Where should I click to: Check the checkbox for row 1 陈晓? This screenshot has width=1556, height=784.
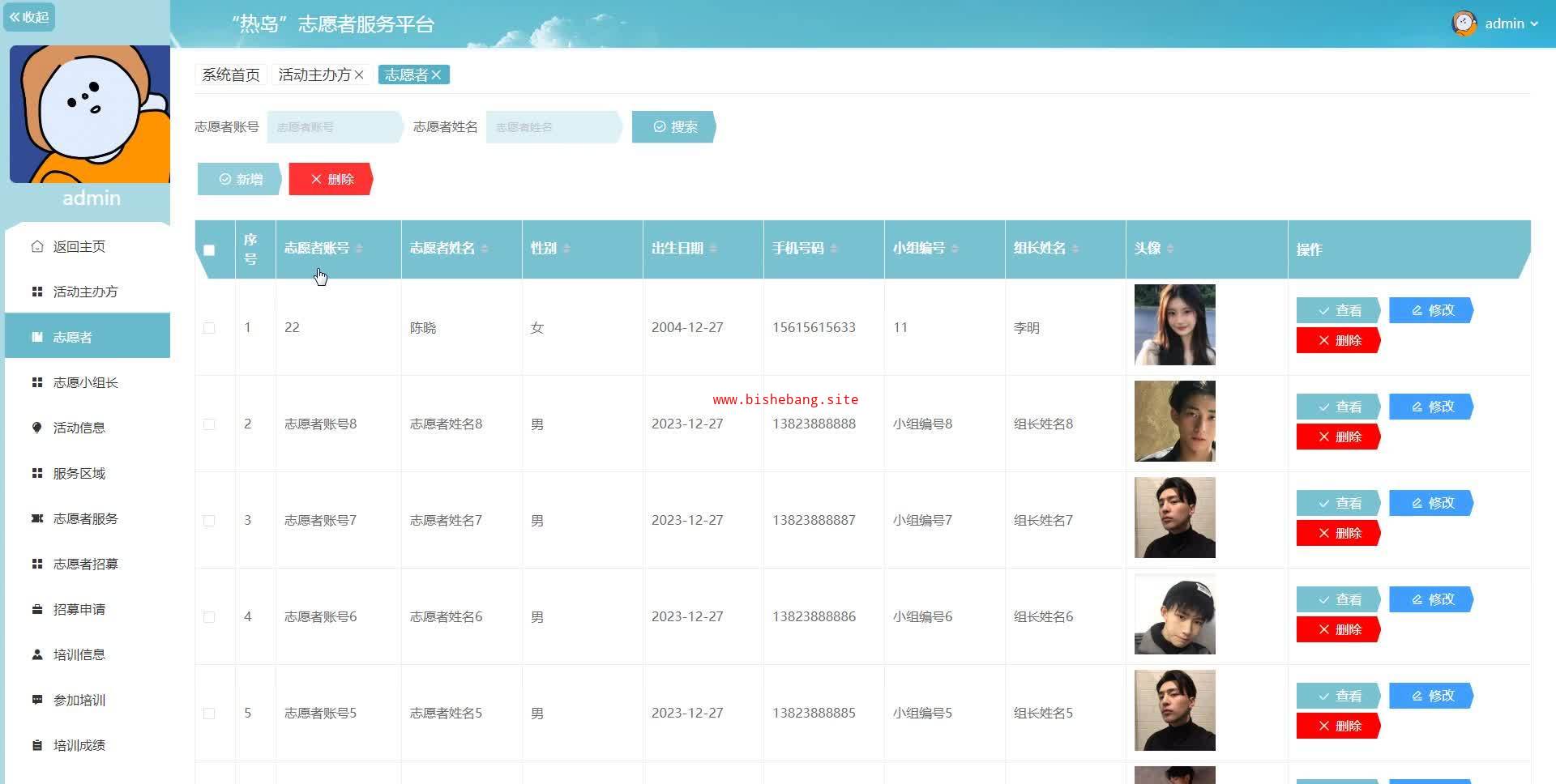(x=209, y=328)
